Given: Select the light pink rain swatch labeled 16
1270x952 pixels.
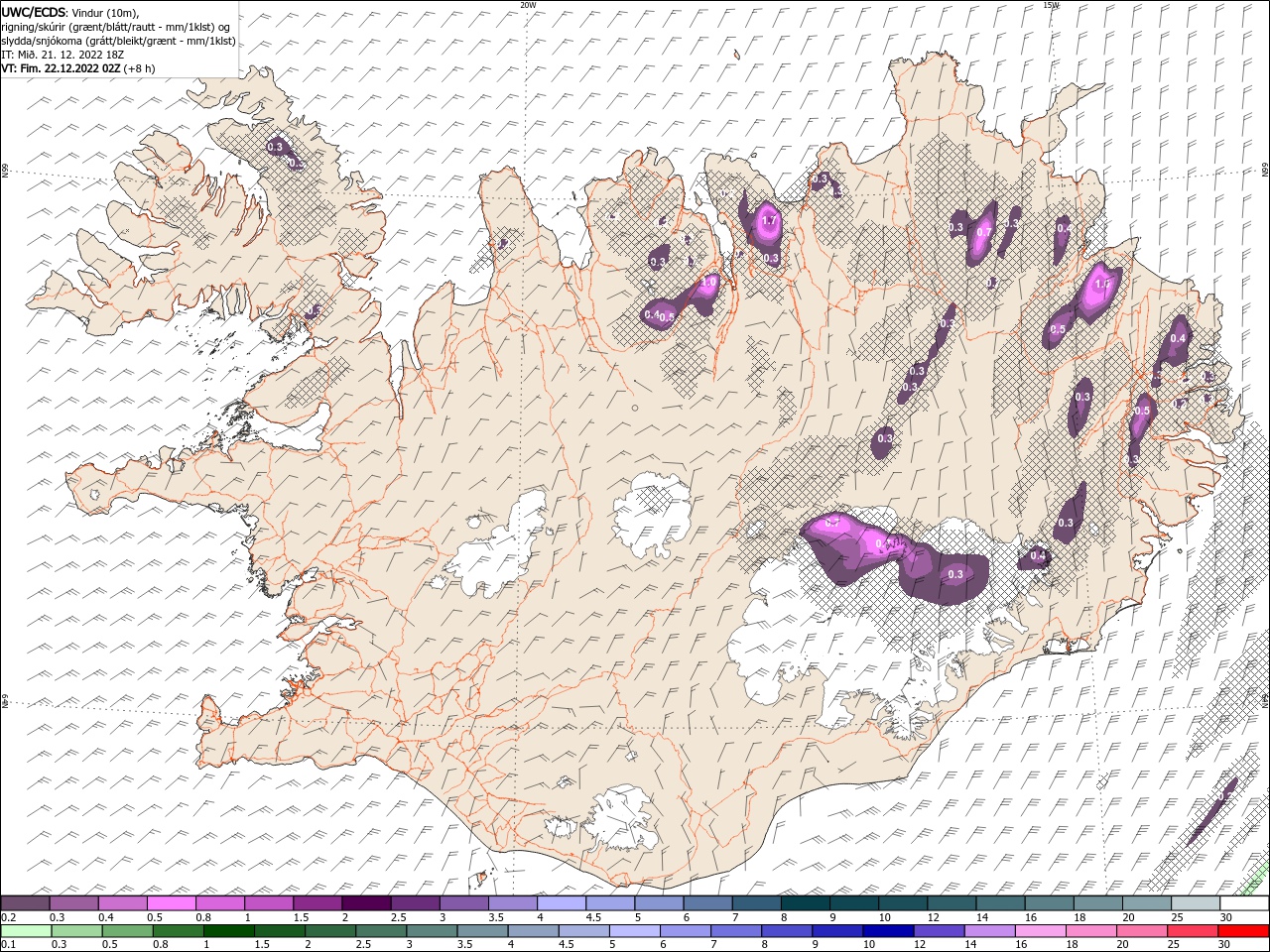Looking at the screenshot, I should point(1041,931).
